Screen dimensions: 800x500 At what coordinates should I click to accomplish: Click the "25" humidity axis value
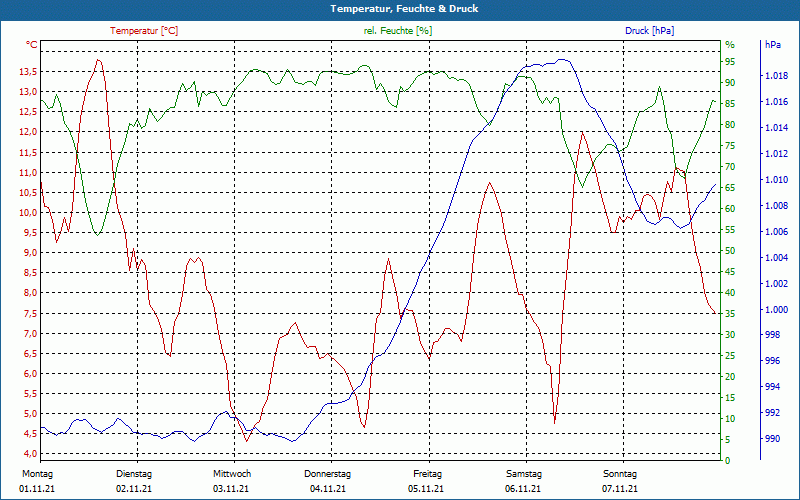(x=730, y=356)
